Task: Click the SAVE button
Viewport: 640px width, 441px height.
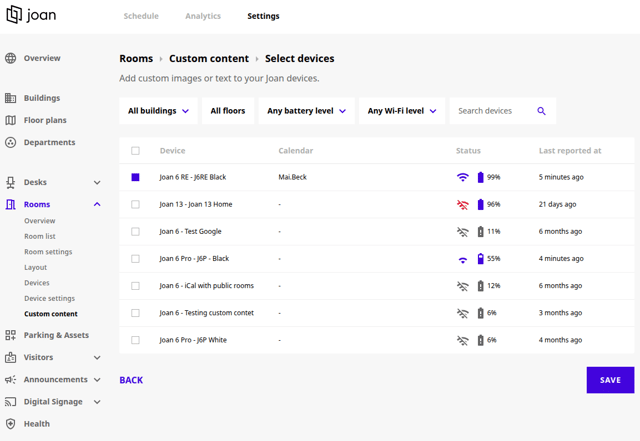Action: click(x=610, y=380)
